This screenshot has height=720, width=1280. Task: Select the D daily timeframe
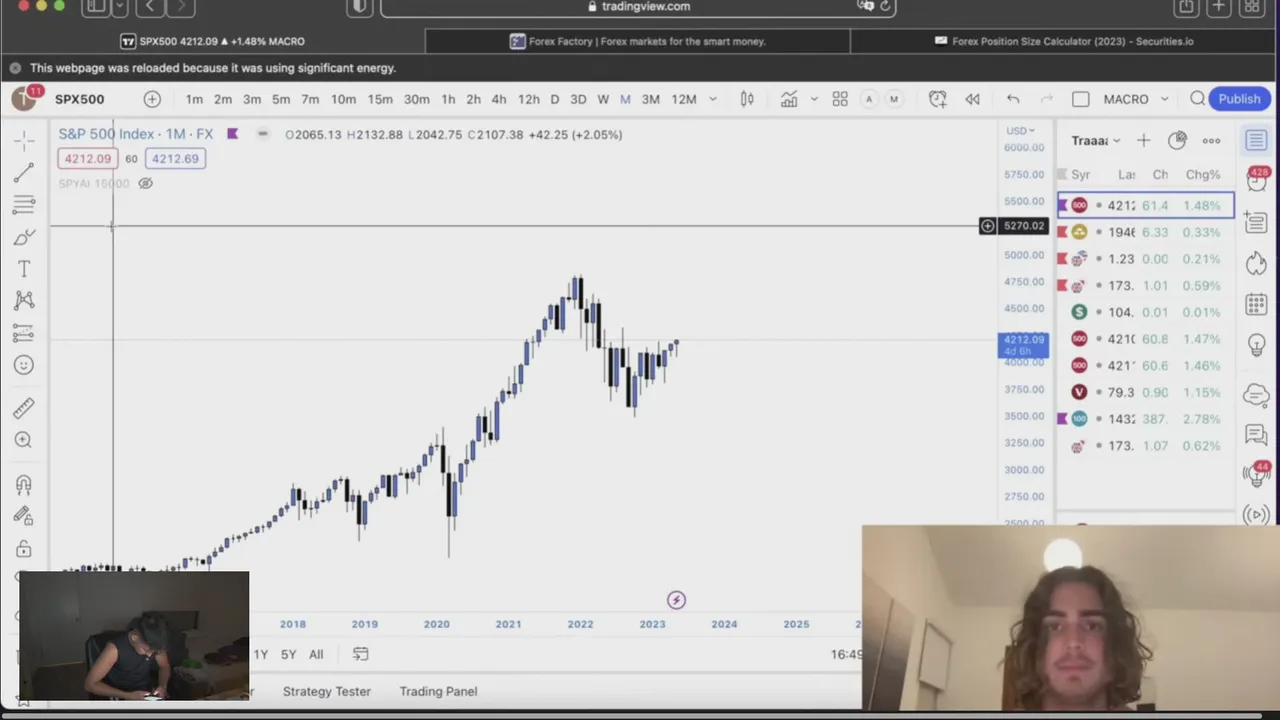click(554, 99)
